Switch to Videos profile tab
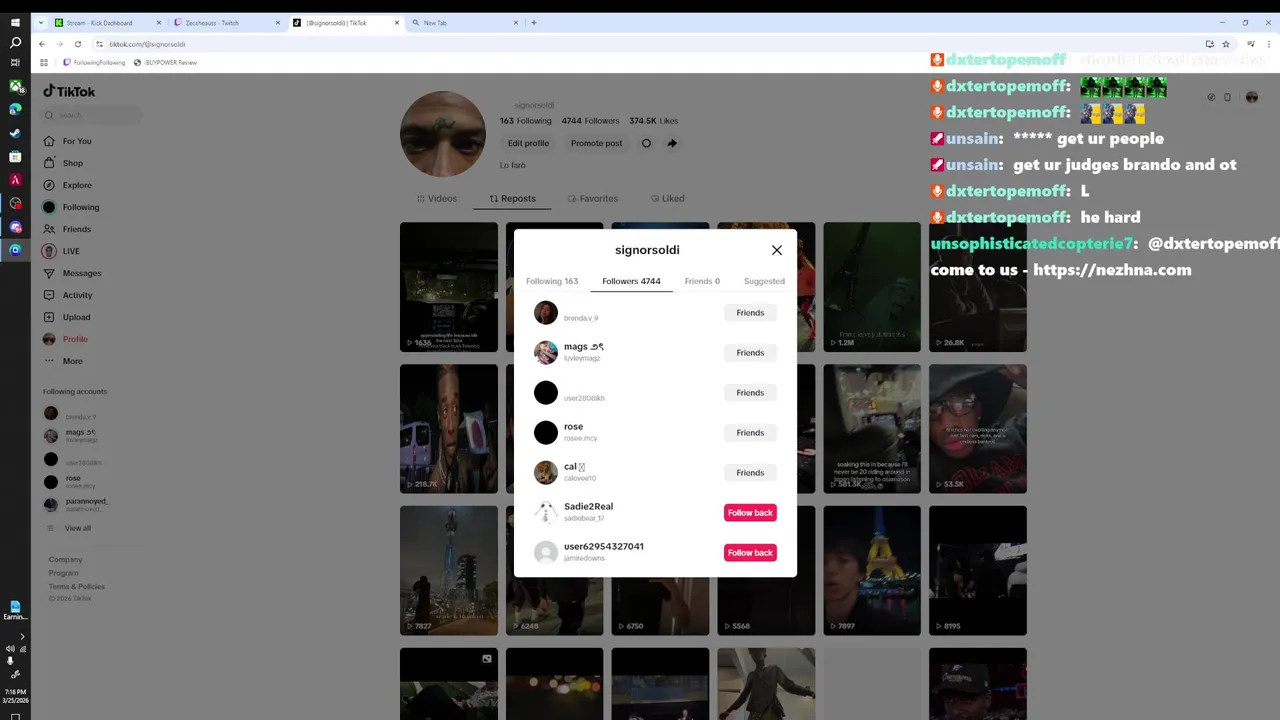Image resolution: width=1280 pixels, height=720 pixels. point(437,198)
